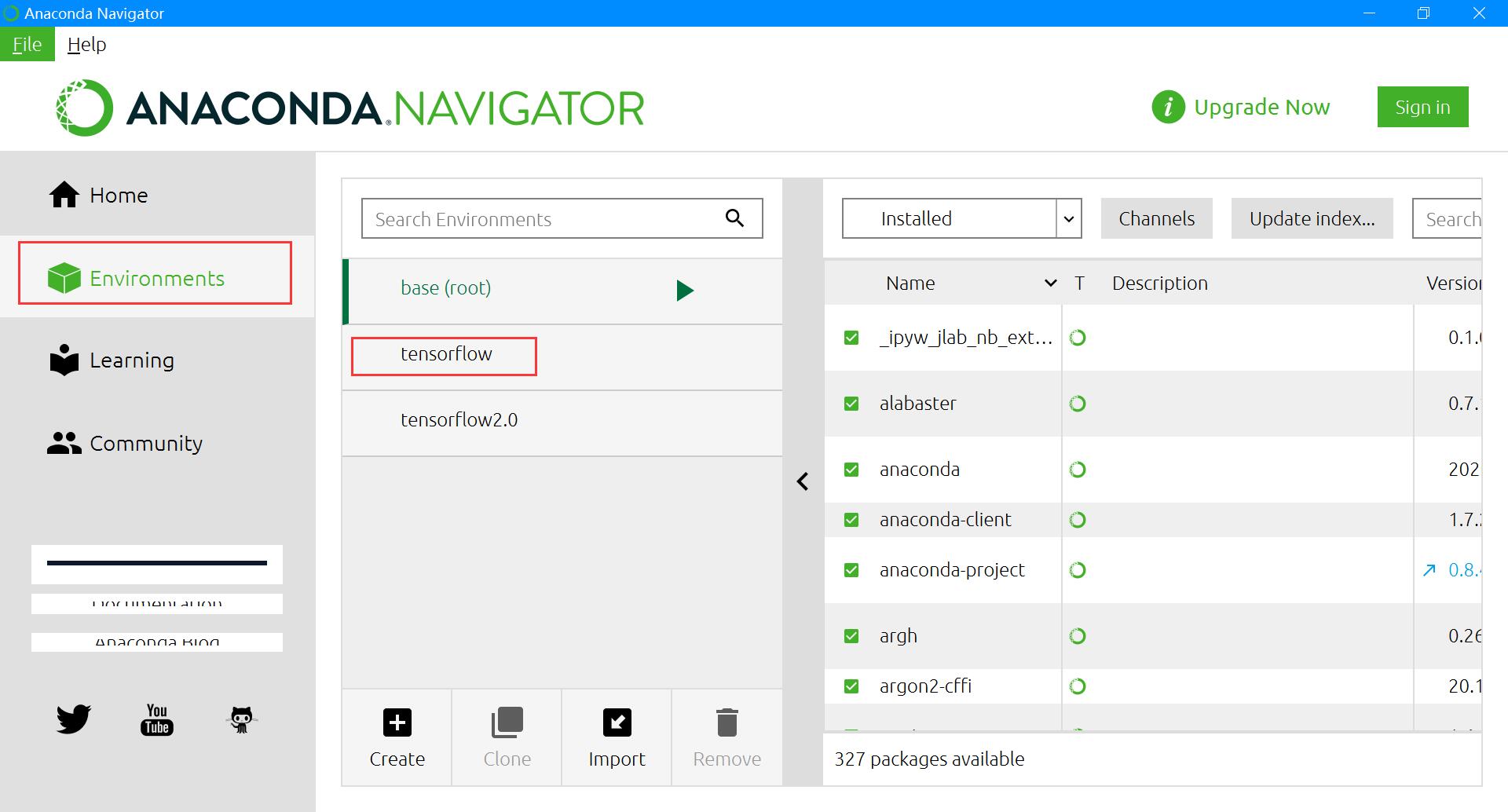Uncheck the anaconda package checkbox
This screenshot has height=812, width=1508.
click(851, 470)
